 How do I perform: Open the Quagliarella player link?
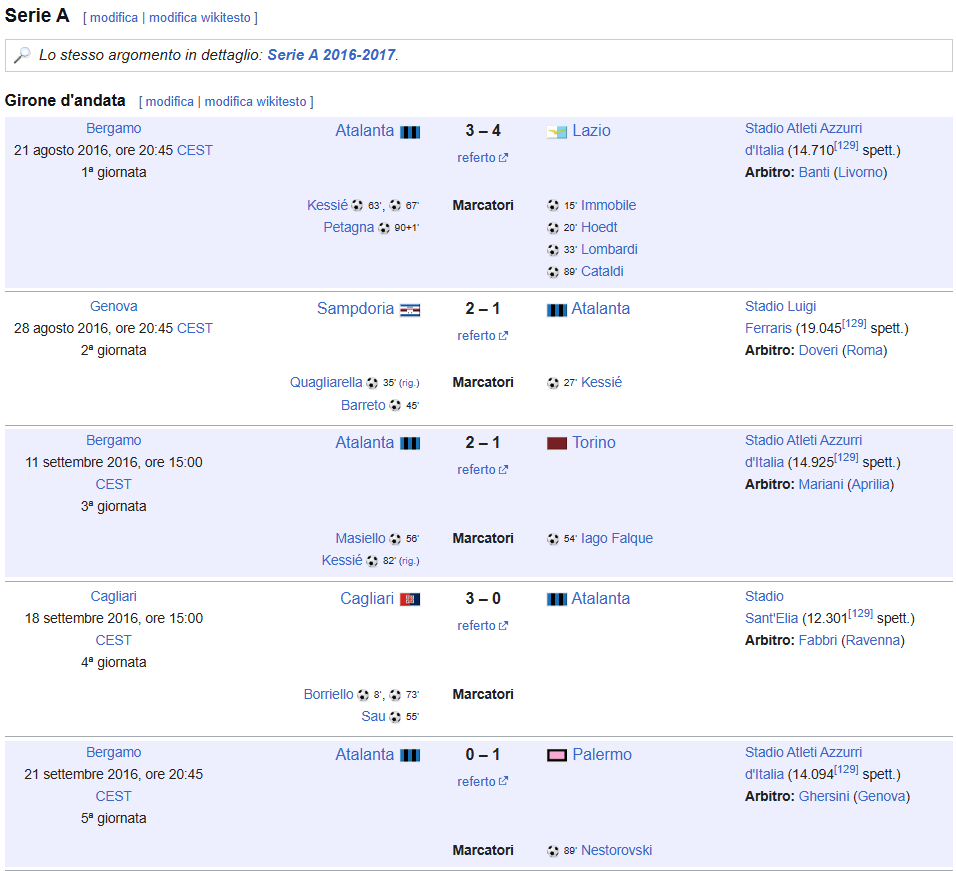point(326,383)
